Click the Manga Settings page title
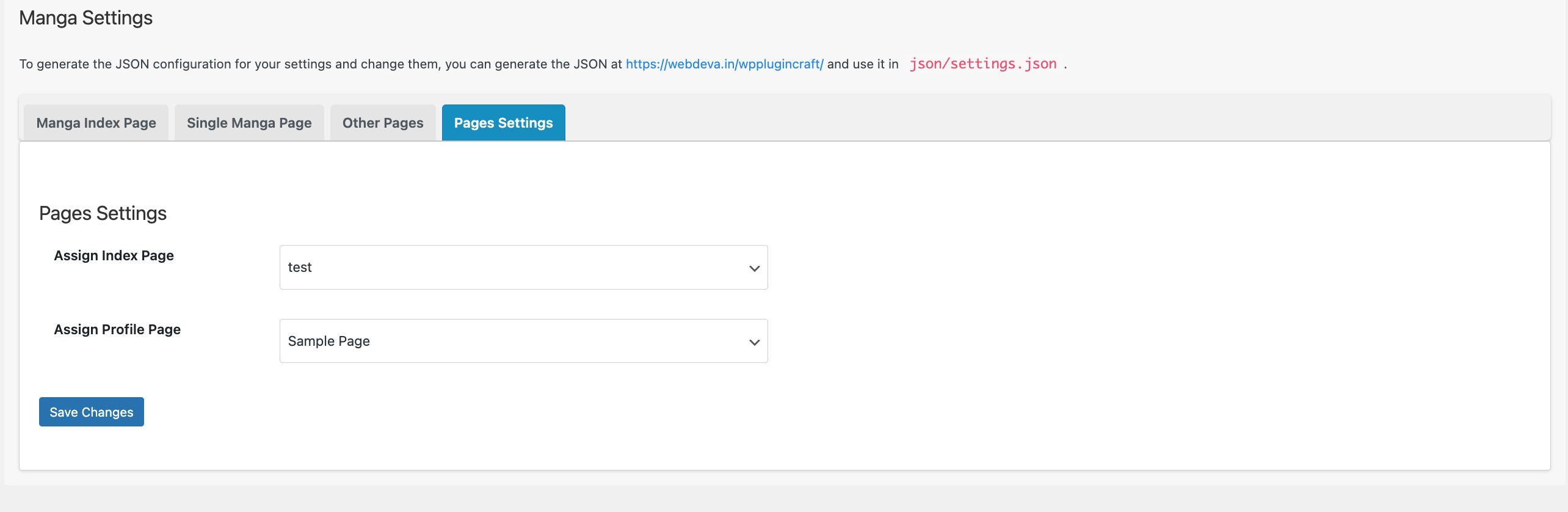The width and height of the screenshot is (1568, 512). [85, 18]
